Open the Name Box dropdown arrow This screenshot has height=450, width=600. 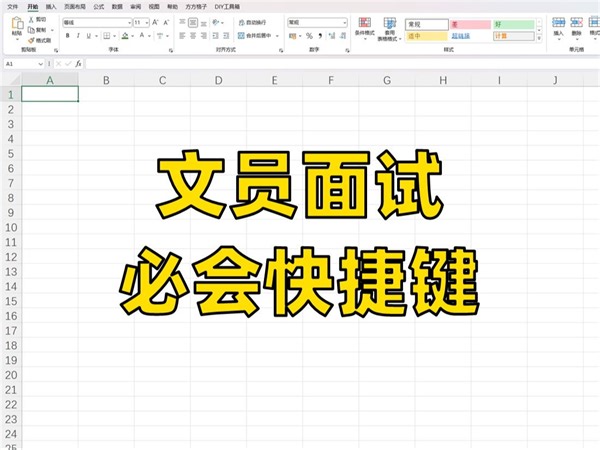[41, 64]
